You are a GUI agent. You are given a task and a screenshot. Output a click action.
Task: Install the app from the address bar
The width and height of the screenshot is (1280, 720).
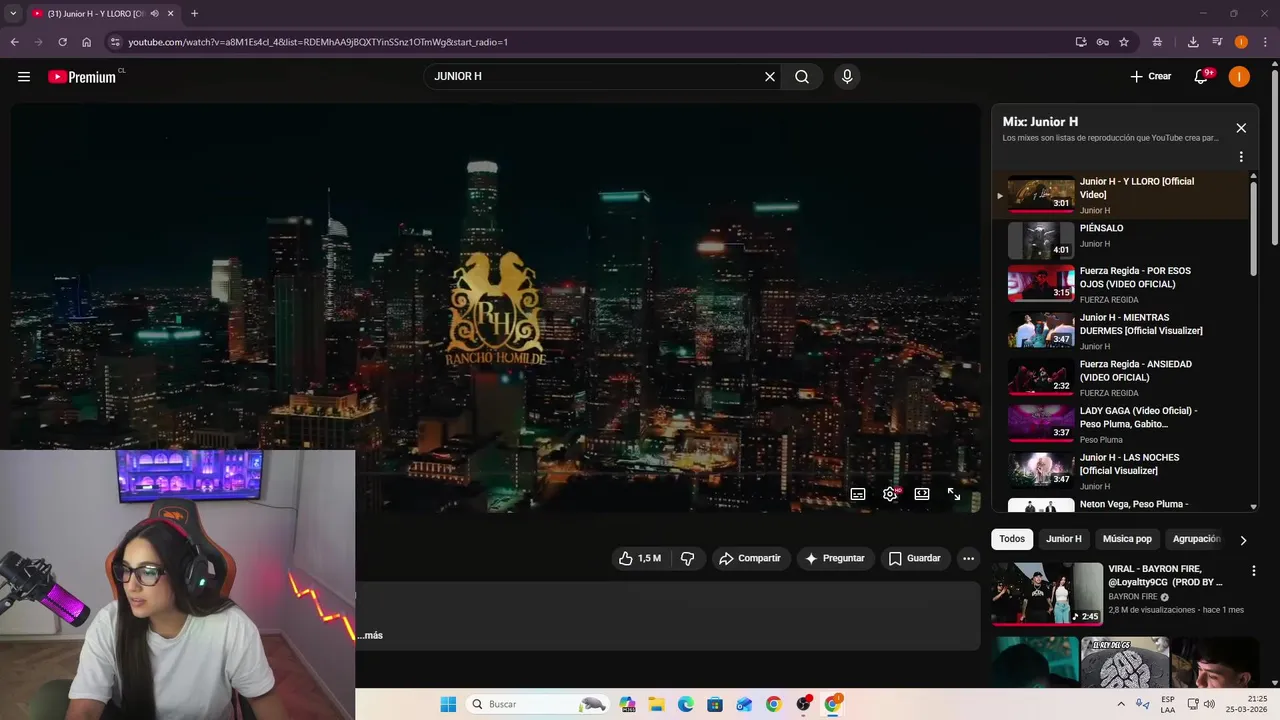[x=1081, y=42]
